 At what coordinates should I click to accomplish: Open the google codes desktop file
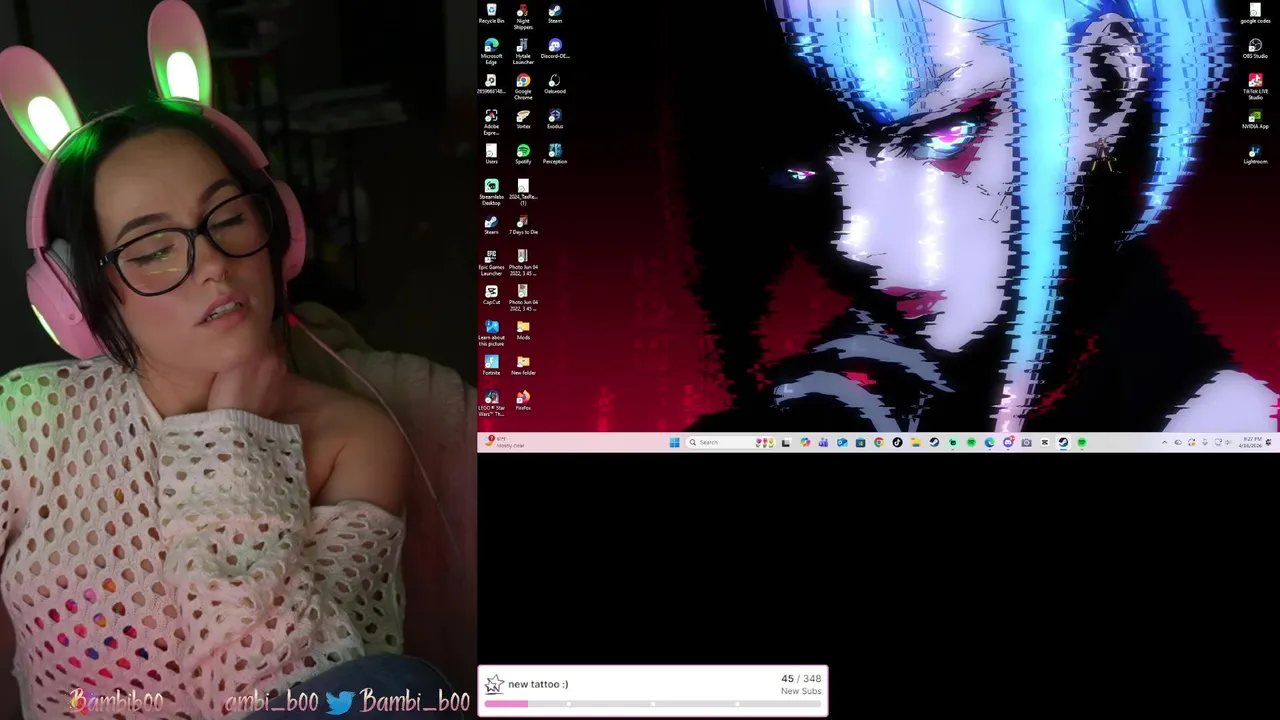(x=1255, y=14)
